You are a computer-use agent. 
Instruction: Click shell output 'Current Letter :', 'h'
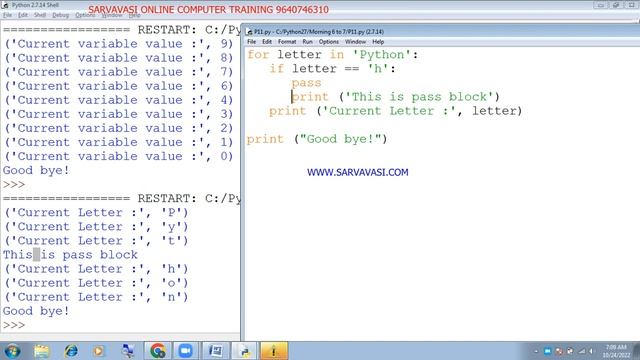pos(96,269)
